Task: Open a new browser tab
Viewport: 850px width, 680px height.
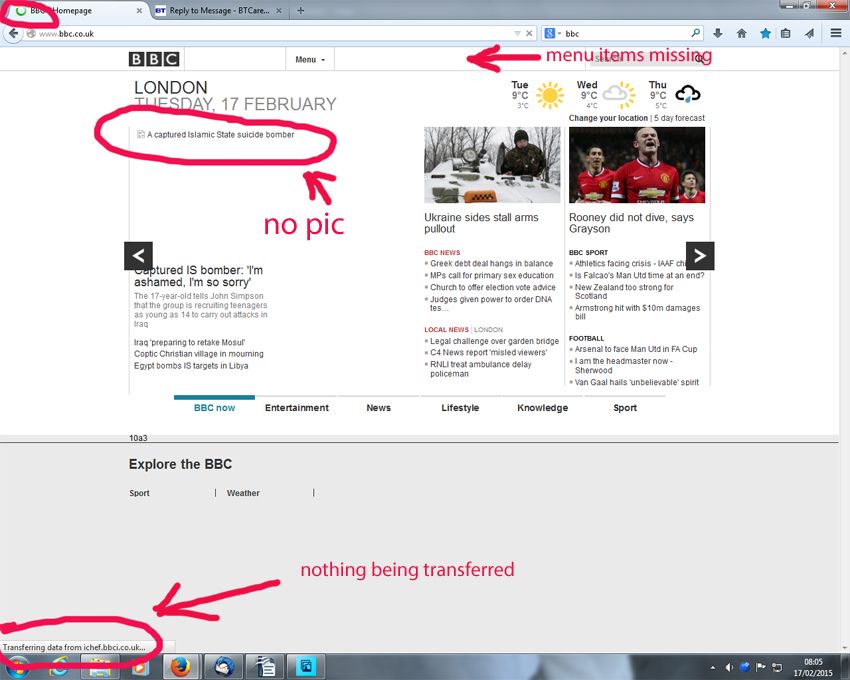Action: [x=300, y=10]
